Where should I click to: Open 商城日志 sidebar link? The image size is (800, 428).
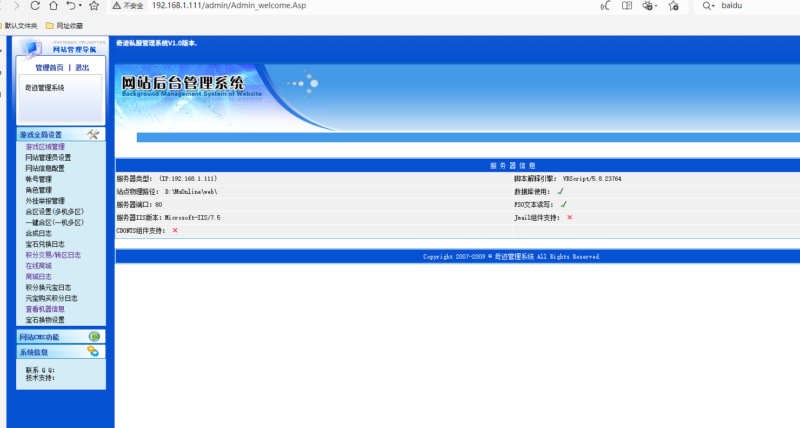(39, 276)
